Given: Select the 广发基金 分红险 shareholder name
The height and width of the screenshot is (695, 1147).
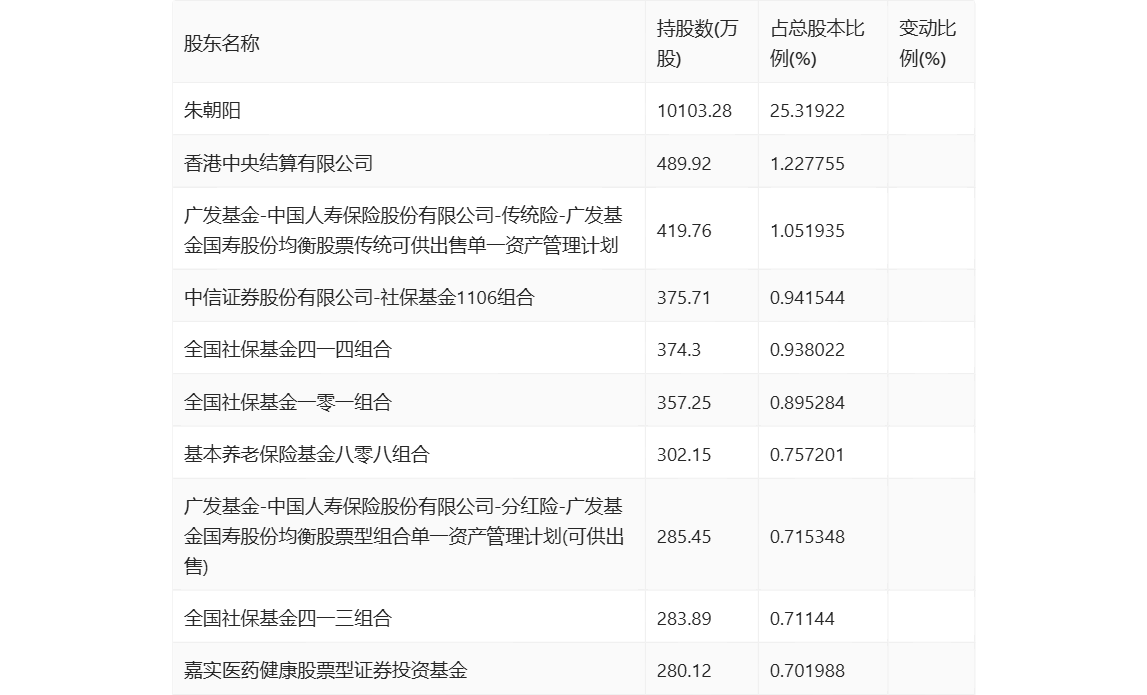Looking at the screenshot, I should pyautogui.click(x=404, y=536).
